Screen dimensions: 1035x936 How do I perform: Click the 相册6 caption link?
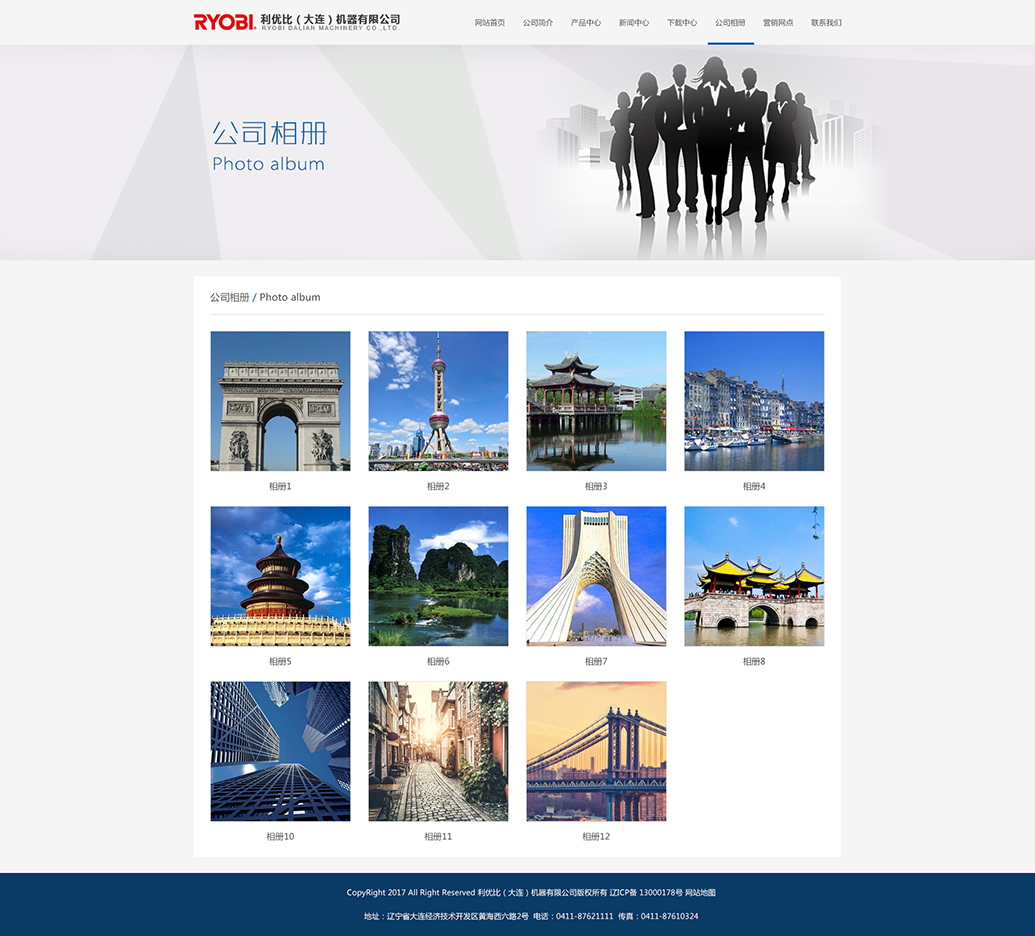438,662
